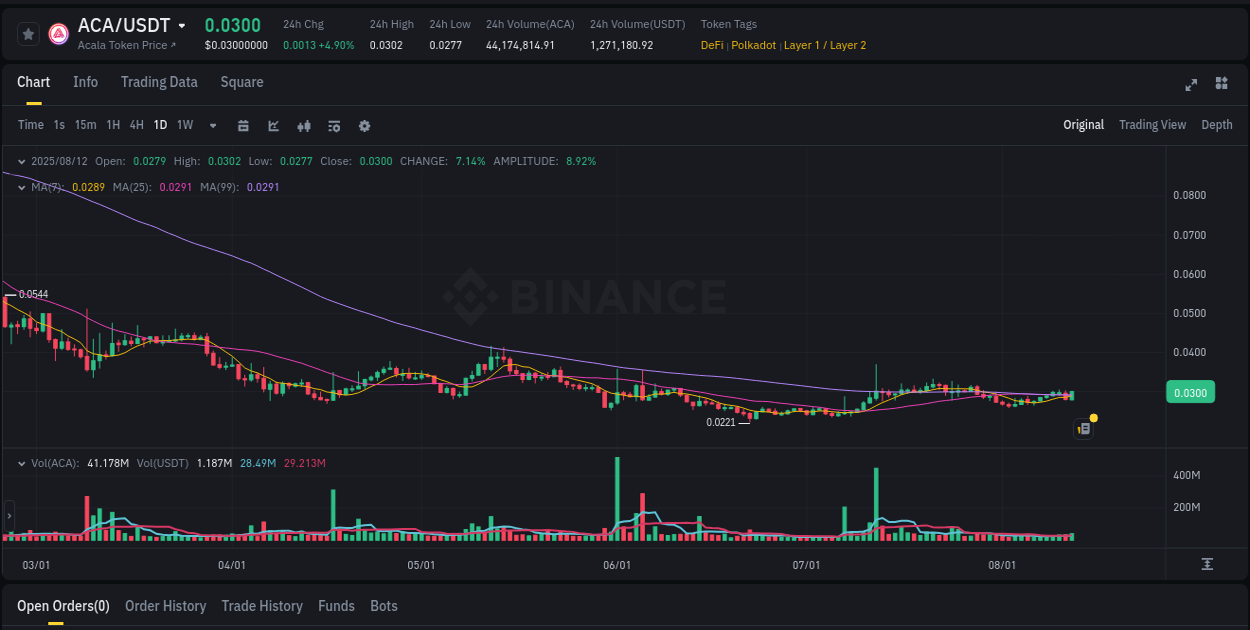Viewport: 1250px width, 630px height.
Task: Click the calendar date-range icon
Action: [x=243, y=126]
